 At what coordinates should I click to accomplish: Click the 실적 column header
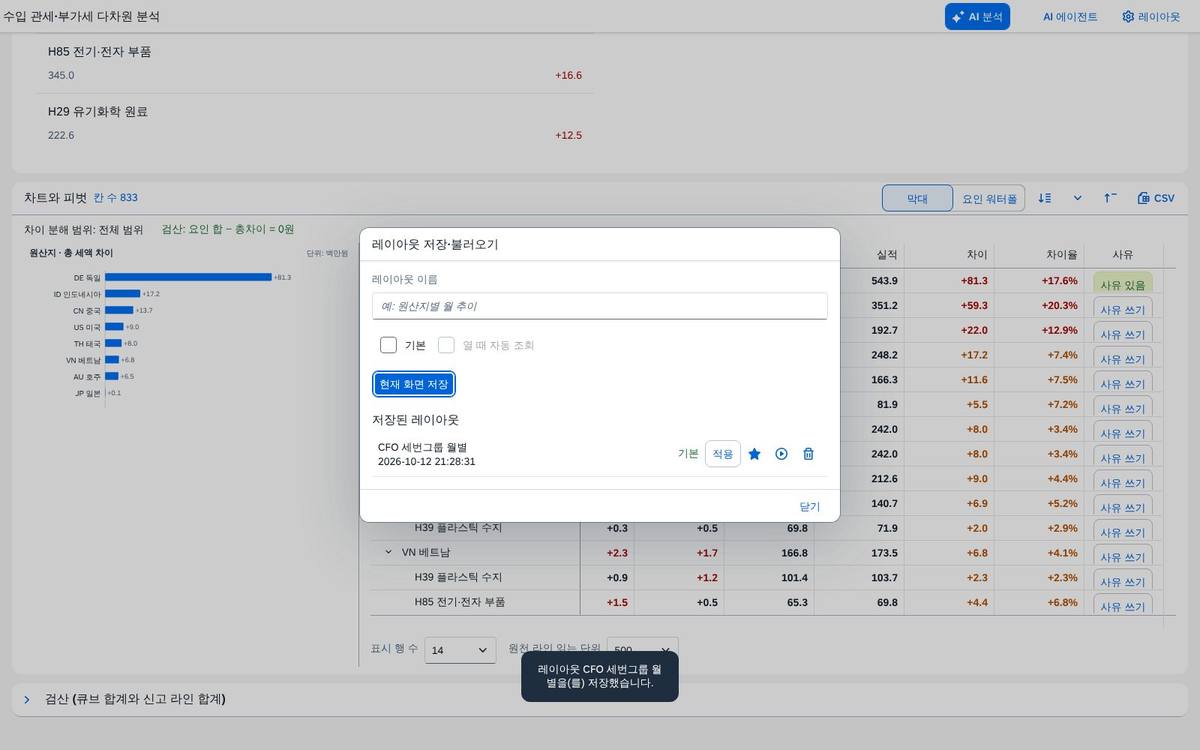887,254
